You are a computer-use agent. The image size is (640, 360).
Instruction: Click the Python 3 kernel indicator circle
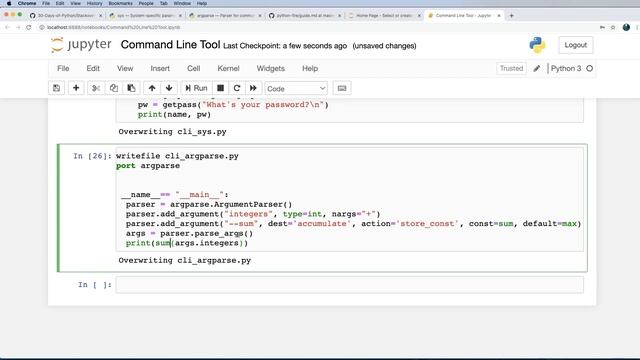[589, 69]
